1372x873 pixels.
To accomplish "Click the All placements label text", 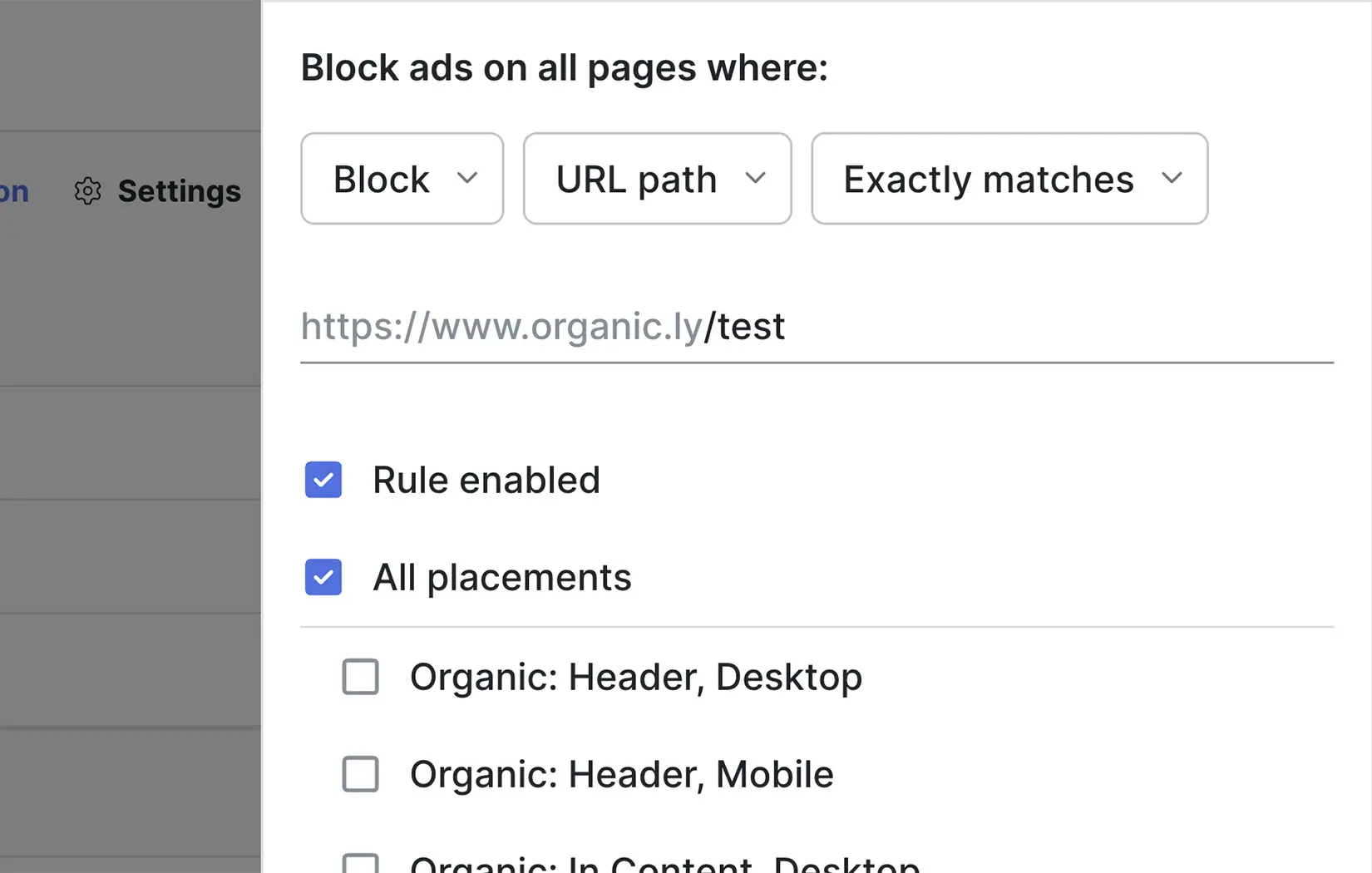I will click(x=501, y=577).
